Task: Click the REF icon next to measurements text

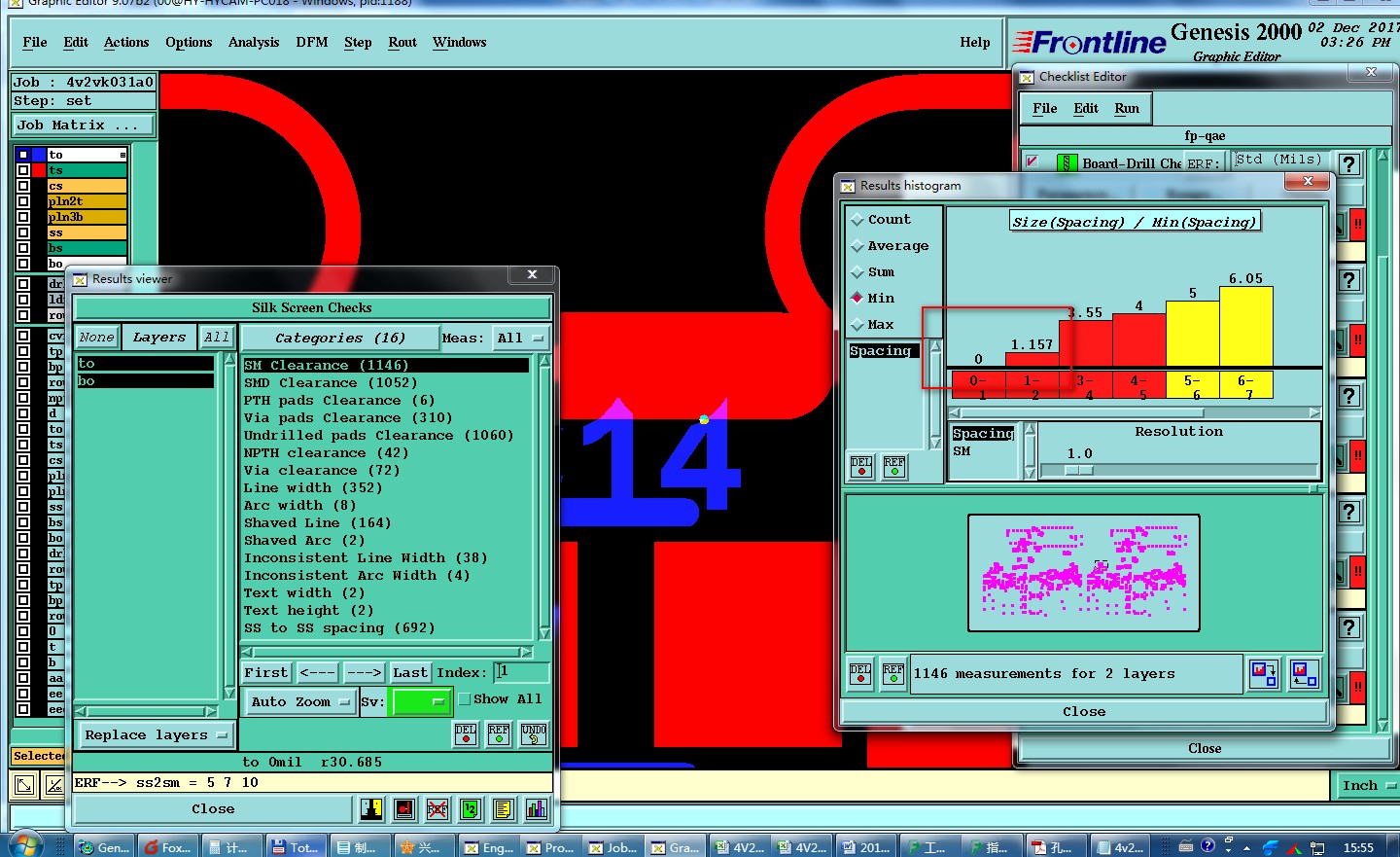Action: 893,674
